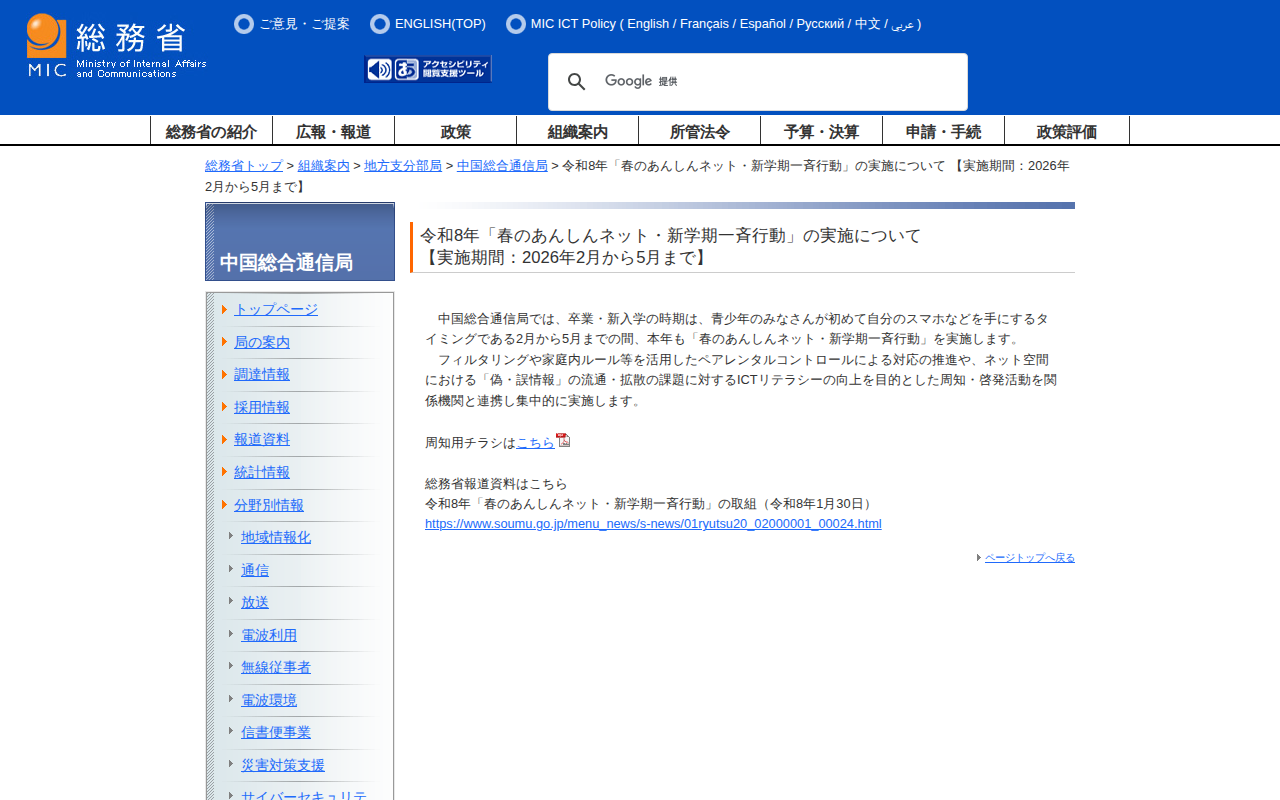Image resolution: width=1280 pixels, height=800 pixels.
Task: Click the round bullet beside ご意見・ご提案
Action: pos(243,24)
